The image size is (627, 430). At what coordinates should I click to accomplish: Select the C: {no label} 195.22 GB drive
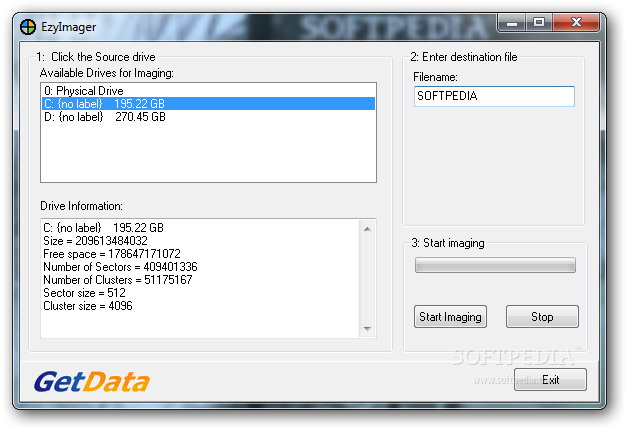pyautogui.click(x=208, y=104)
